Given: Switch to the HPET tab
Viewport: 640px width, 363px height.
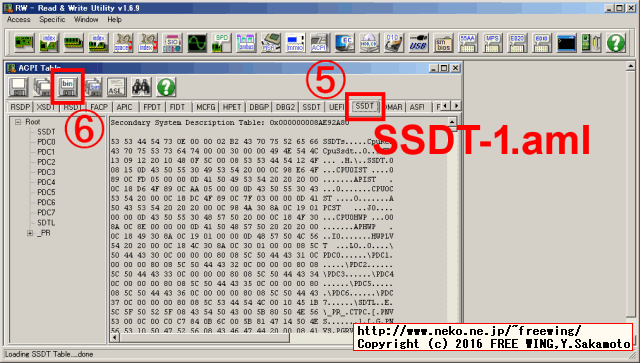Looking at the screenshot, I should pyautogui.click(x=232, y=107).
